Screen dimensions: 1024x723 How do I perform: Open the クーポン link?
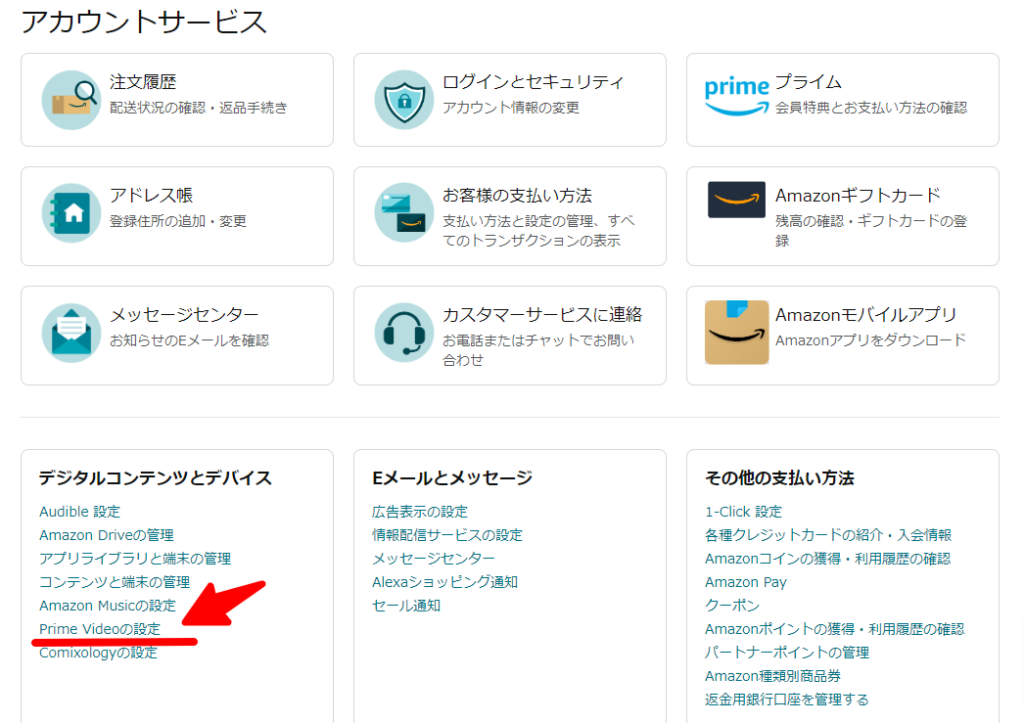coord(732,605)
